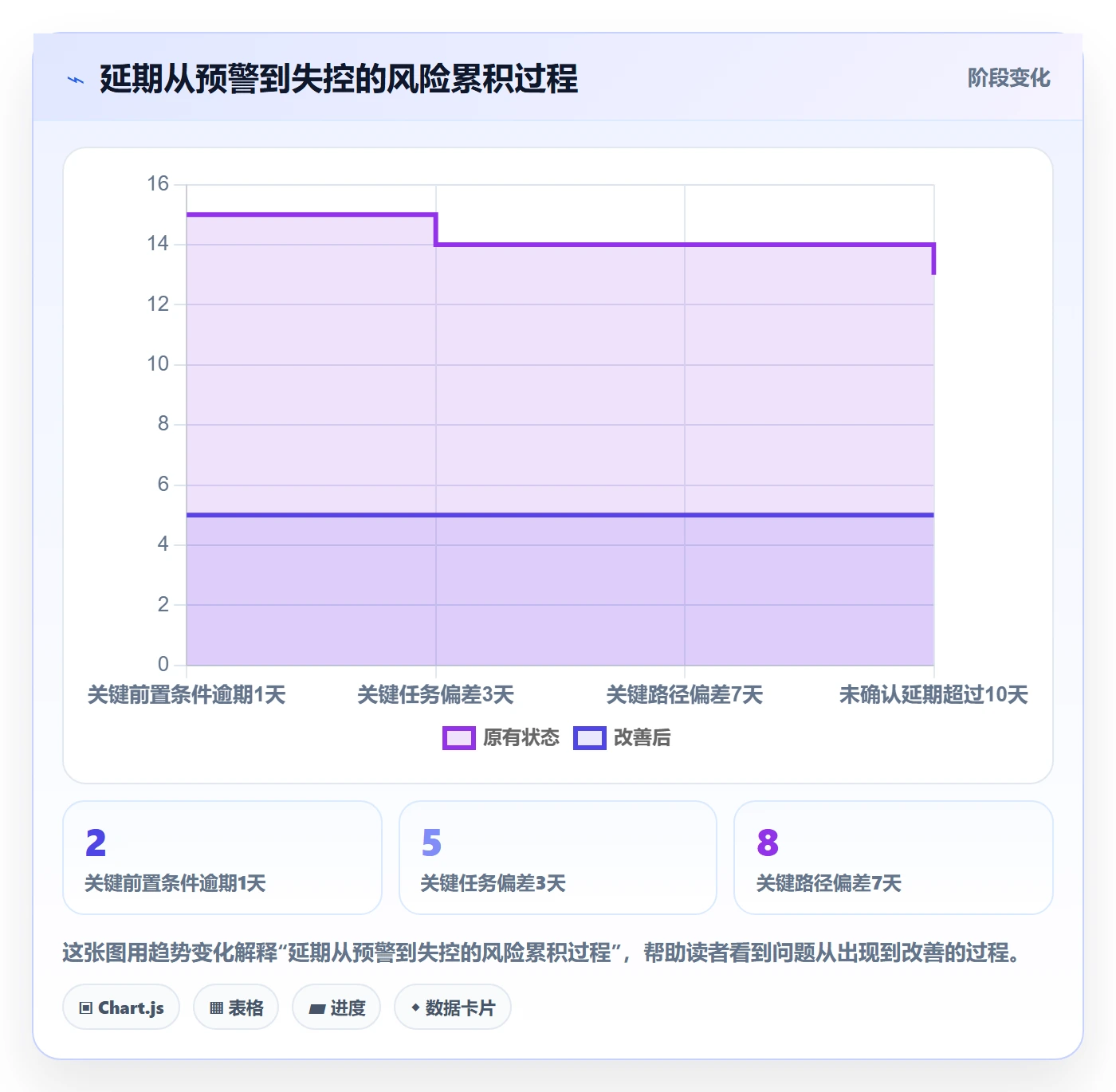
Task: Click the x-axis label 未确认延期超过10天
Action: pyautogui.click(x=933, y=695)
